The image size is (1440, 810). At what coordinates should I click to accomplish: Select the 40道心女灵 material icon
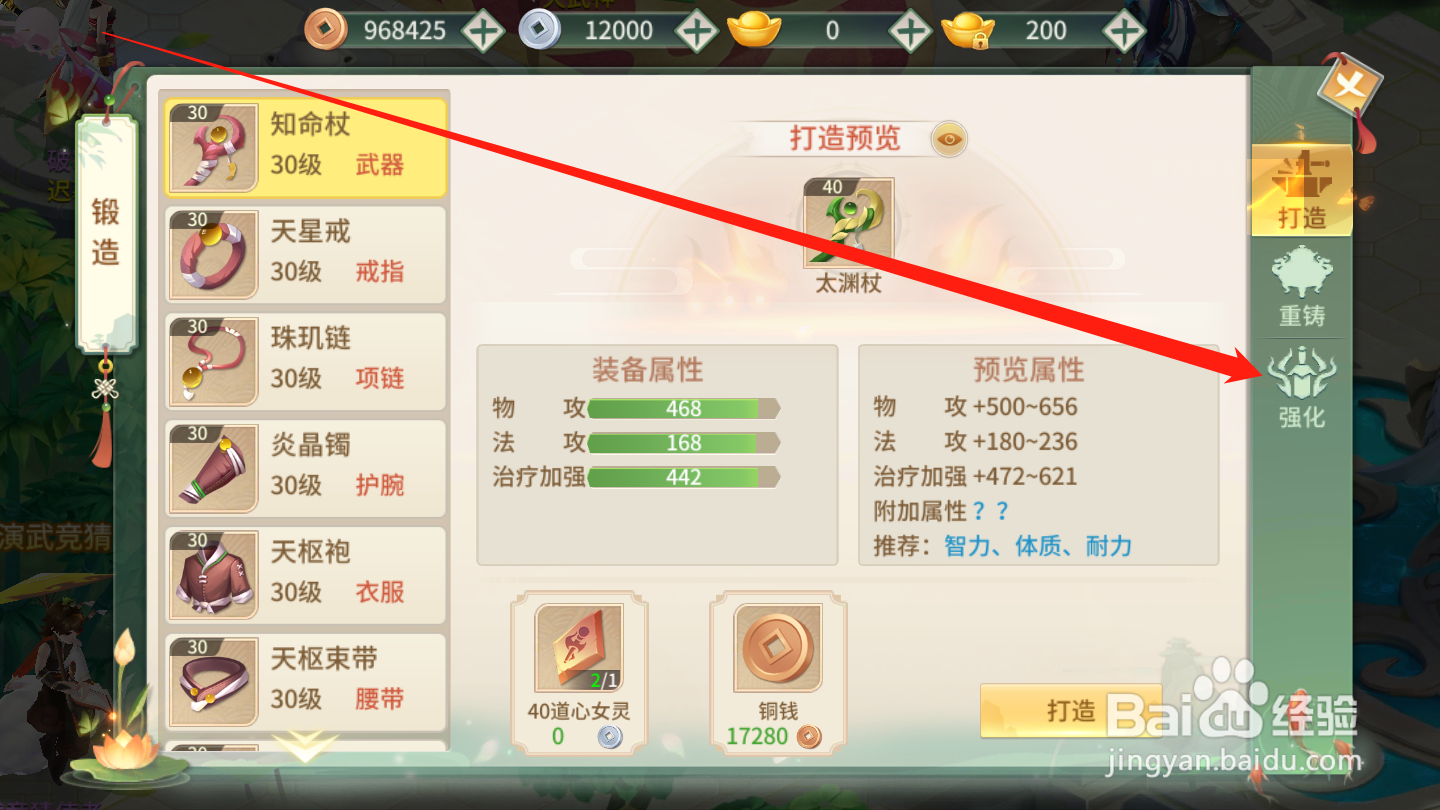(x=579, y=648)
